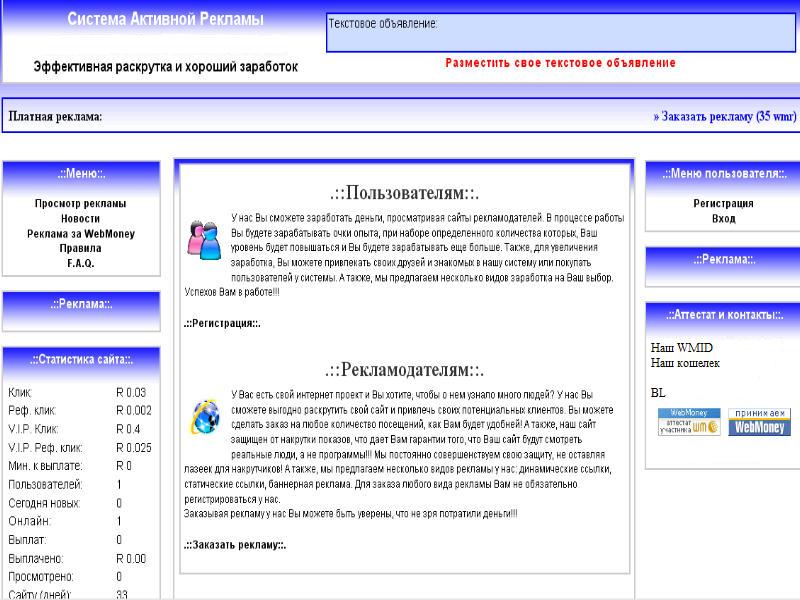Click the 'Выплат:' statistics label
Image resolution: width=800 pixels, height=600 pixels.
[27, 540]
